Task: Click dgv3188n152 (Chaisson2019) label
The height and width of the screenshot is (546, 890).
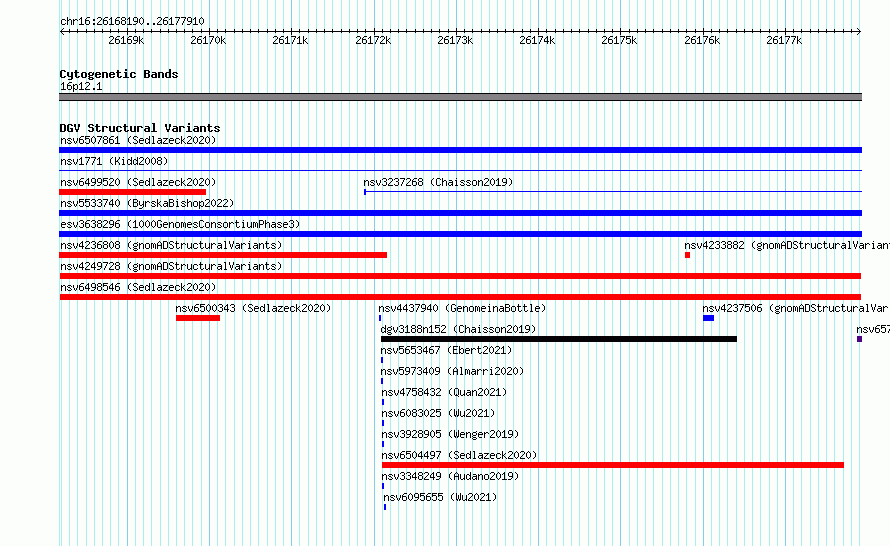Action: tap(458, 329)
